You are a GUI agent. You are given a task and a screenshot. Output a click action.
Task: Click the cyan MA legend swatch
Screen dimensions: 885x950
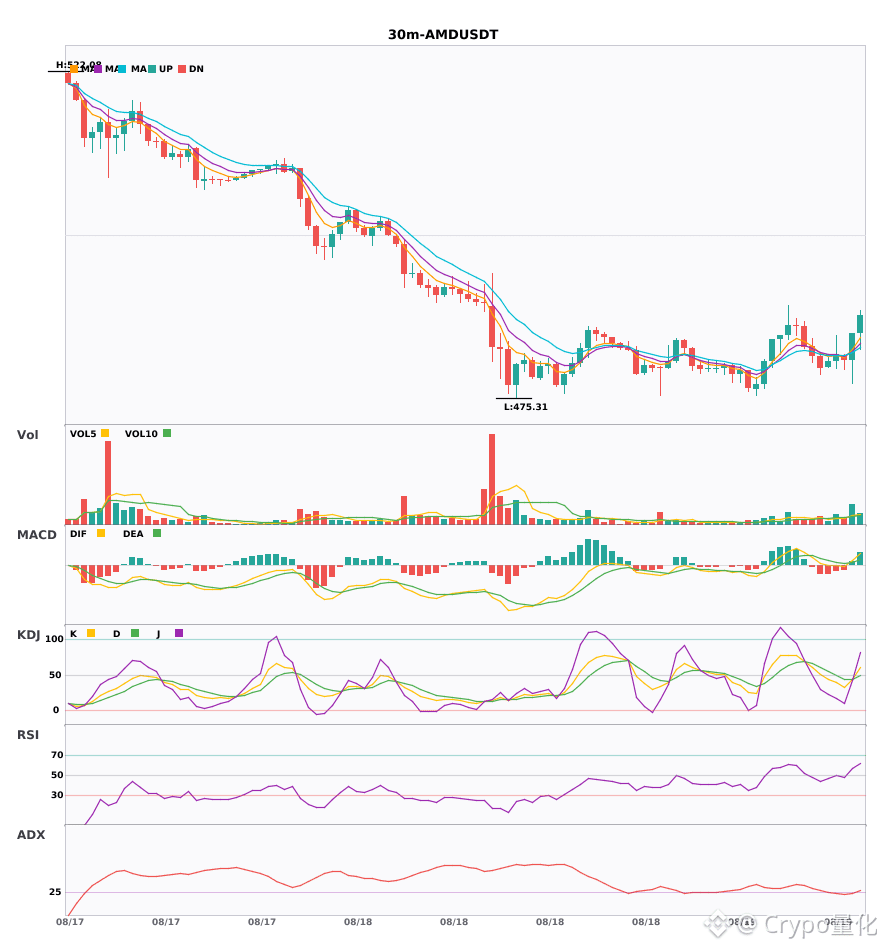pos(122,69)
